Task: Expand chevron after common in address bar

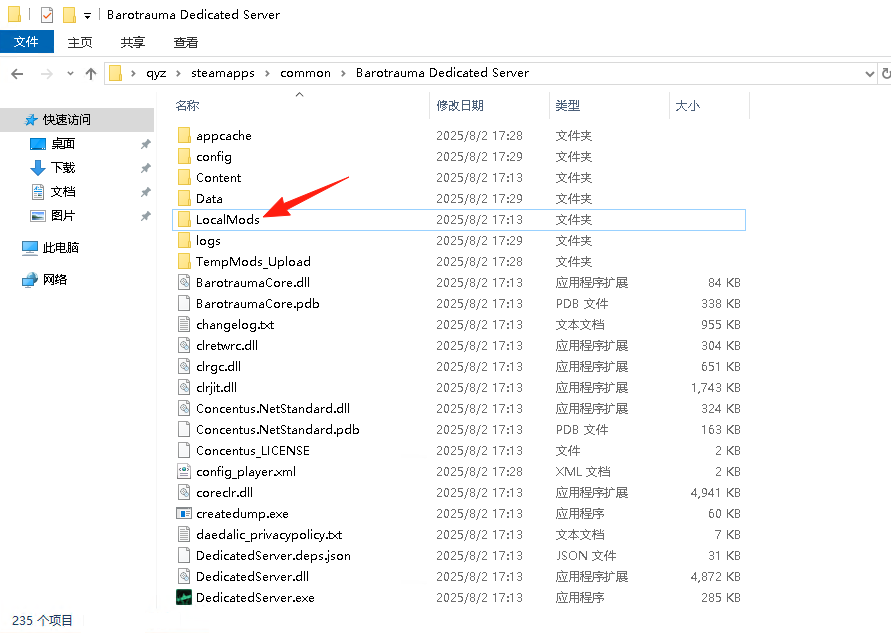Action: coord(343,73)
